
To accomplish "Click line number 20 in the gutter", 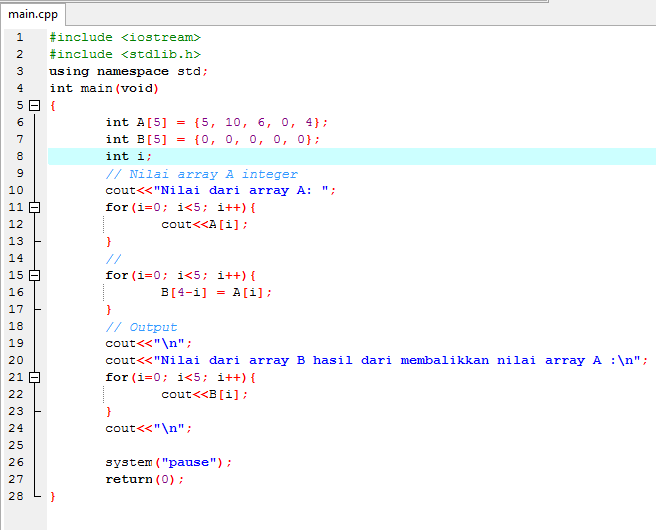I will click(16, 360).
